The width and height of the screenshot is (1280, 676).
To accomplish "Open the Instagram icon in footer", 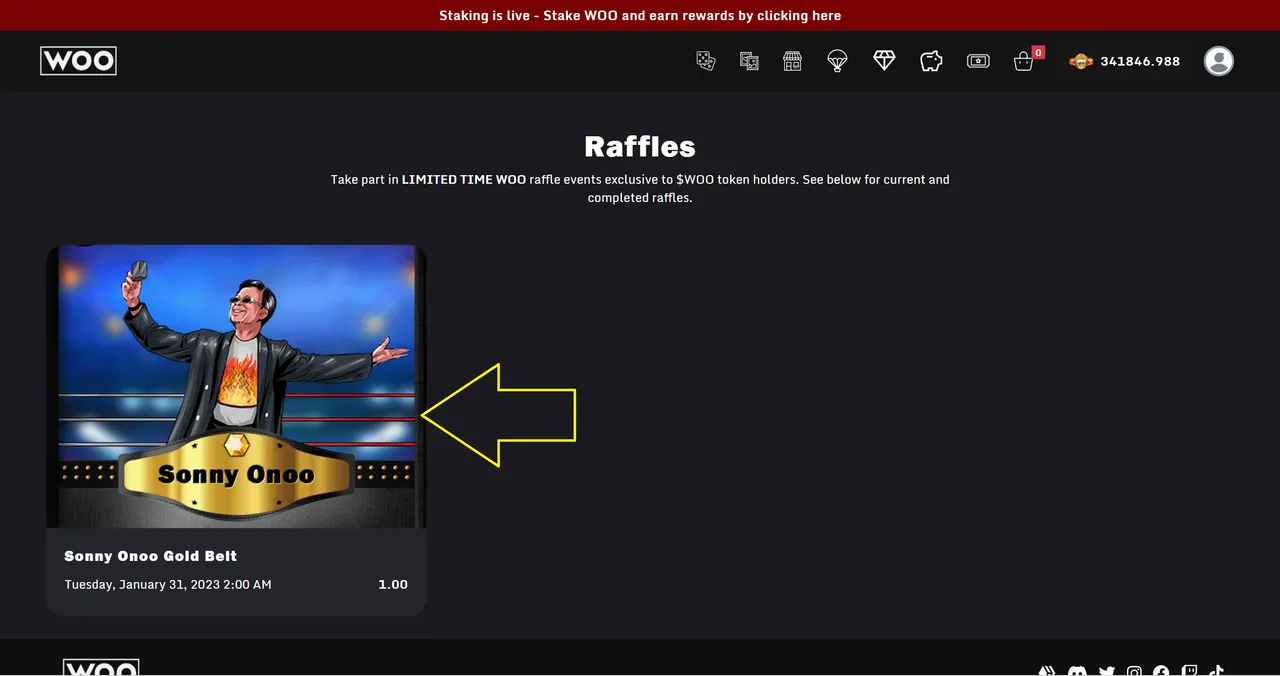I will click(x=1134, y=671).
